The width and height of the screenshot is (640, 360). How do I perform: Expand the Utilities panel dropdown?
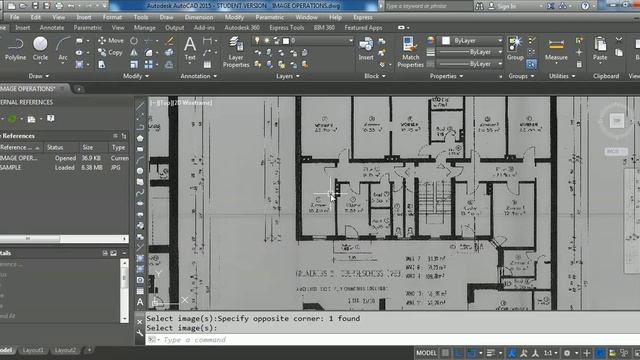click(x=562, y=76)
